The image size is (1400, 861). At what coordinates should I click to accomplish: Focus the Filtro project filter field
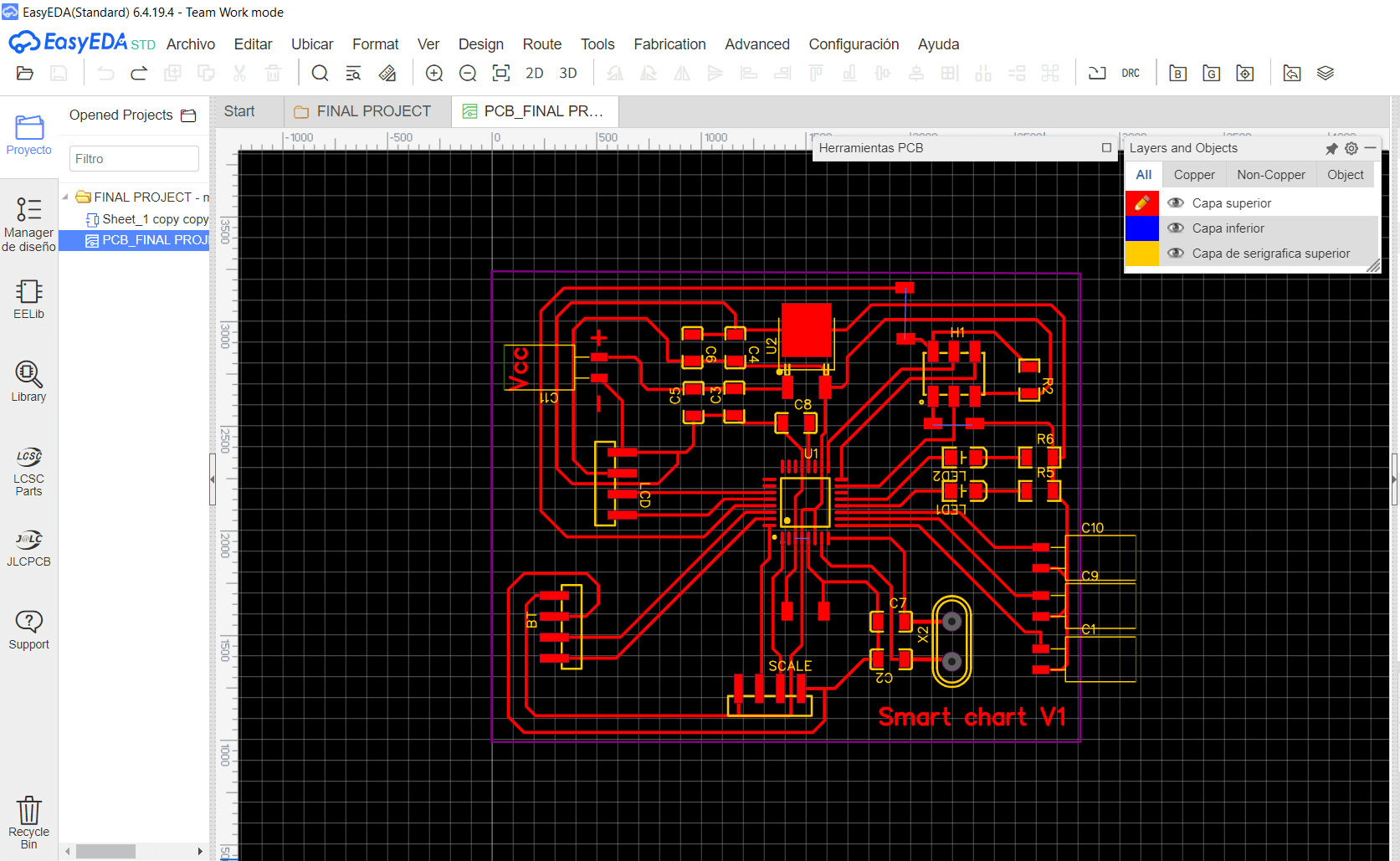point(134,159)
